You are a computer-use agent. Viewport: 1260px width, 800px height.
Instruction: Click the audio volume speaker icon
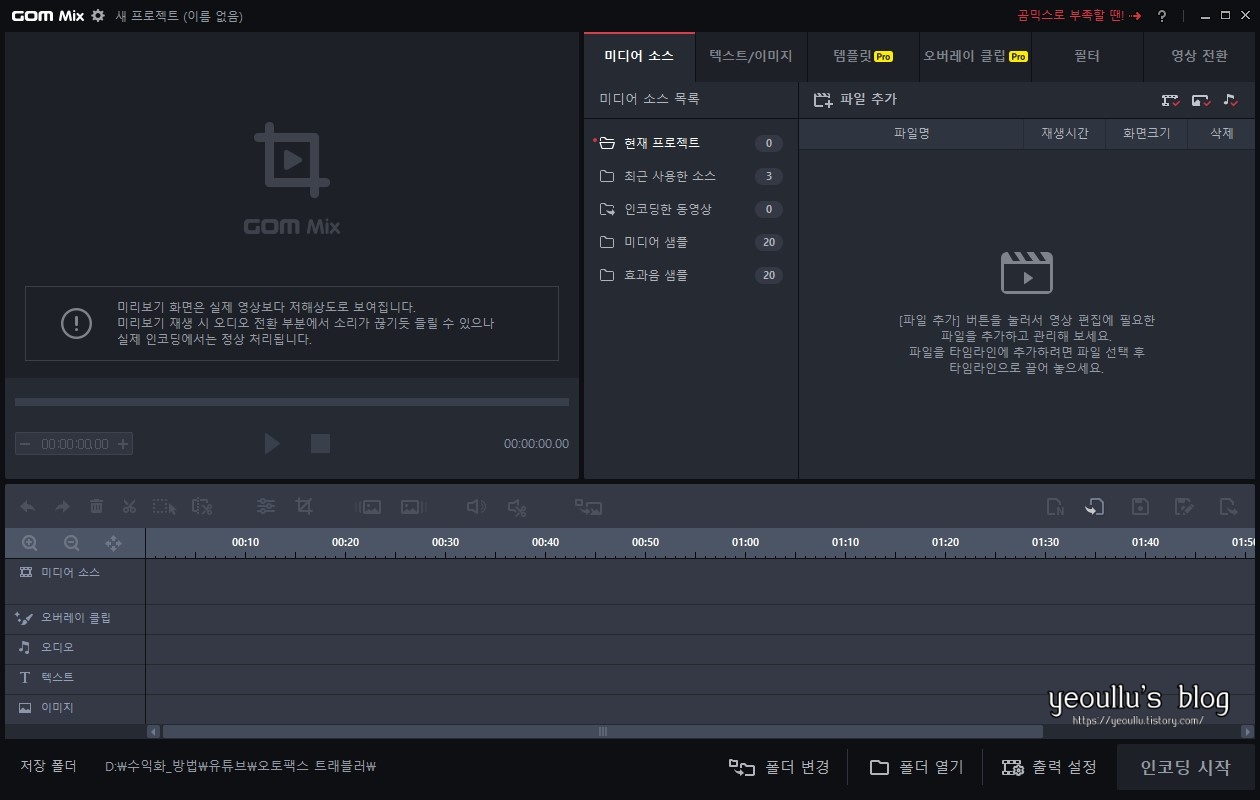coord(477,507)
